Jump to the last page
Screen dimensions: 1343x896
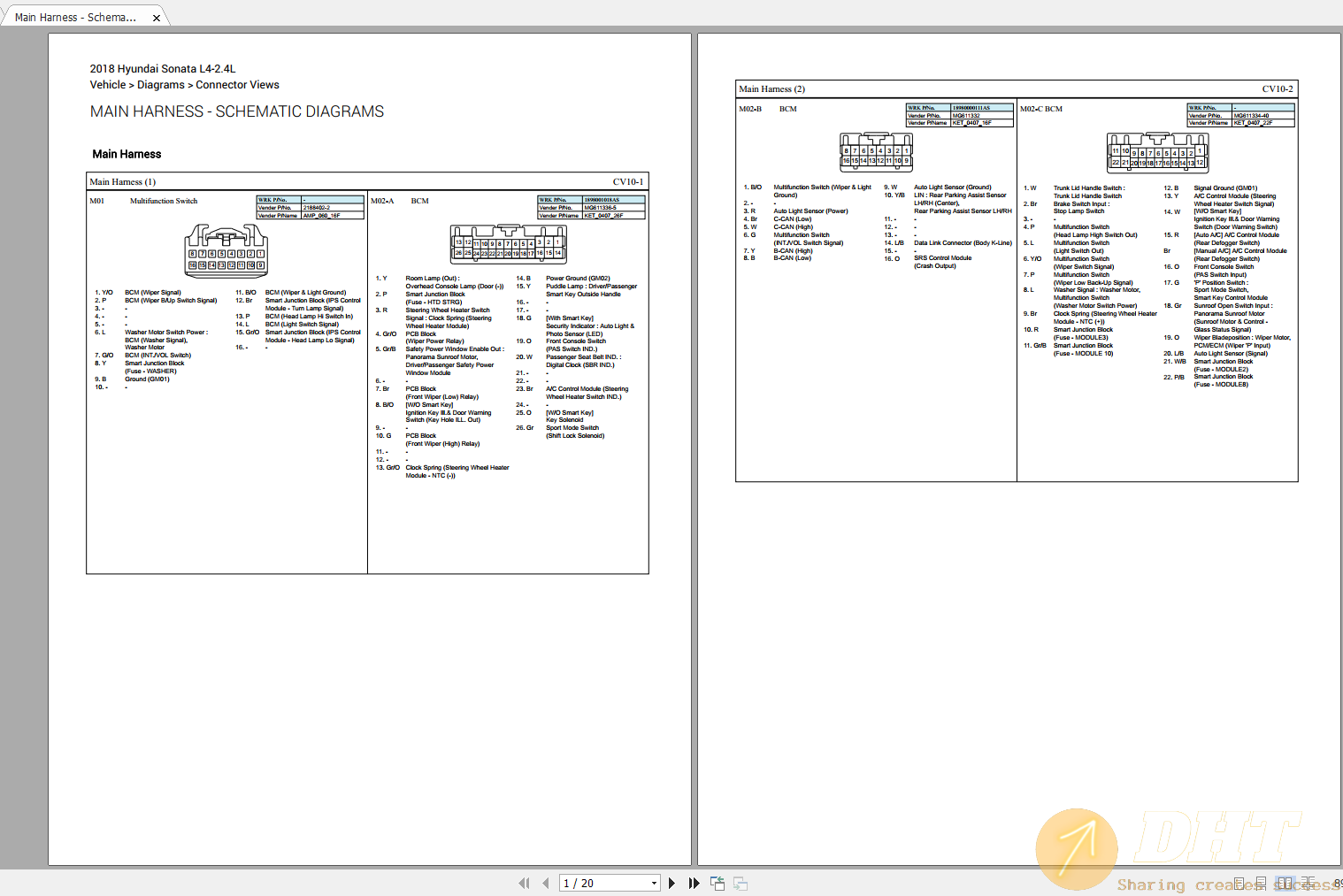[x=695, y=883]
